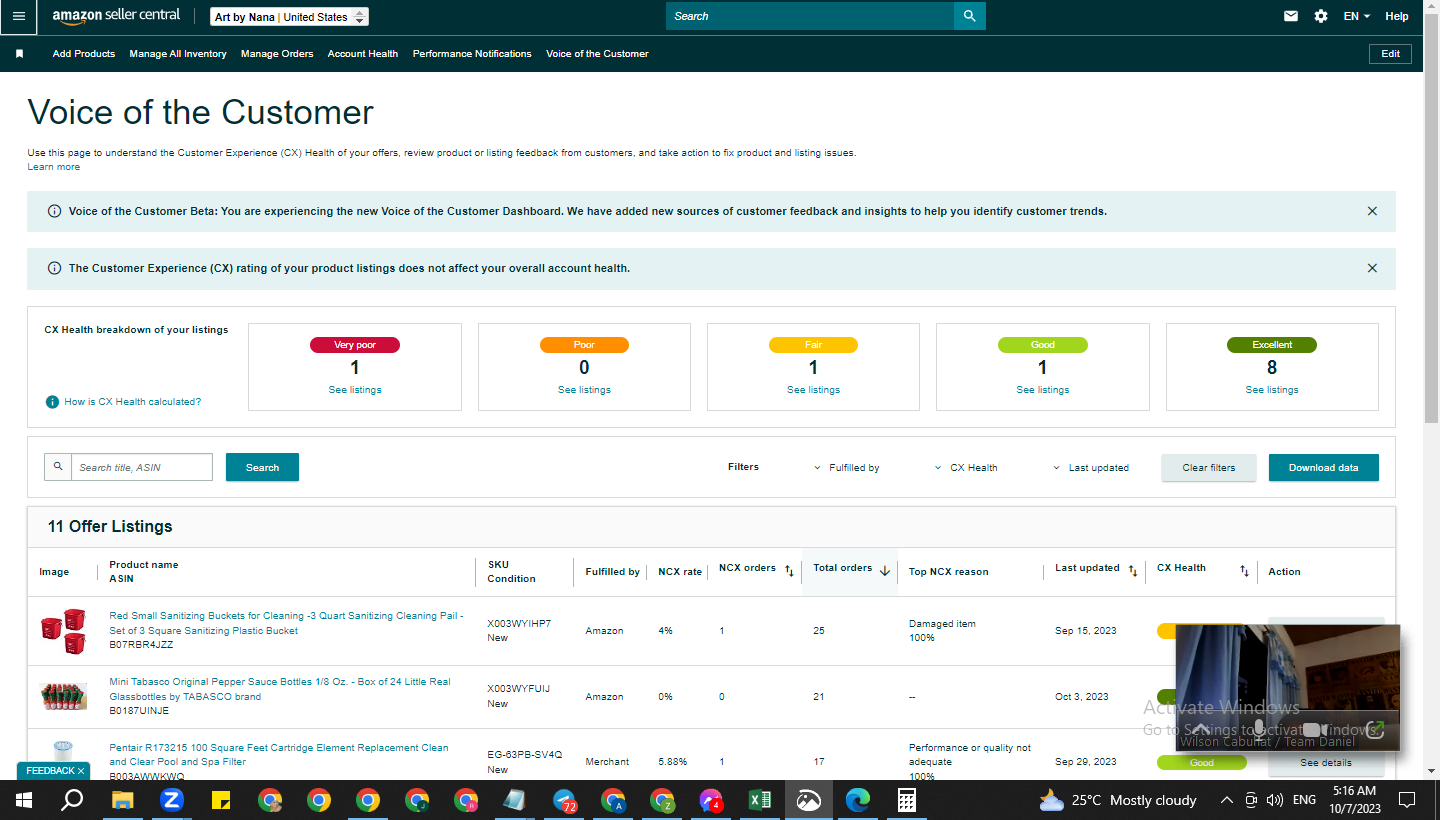
Task: Click the bookmark icon in the favorites bar
Action: (19, 54)
